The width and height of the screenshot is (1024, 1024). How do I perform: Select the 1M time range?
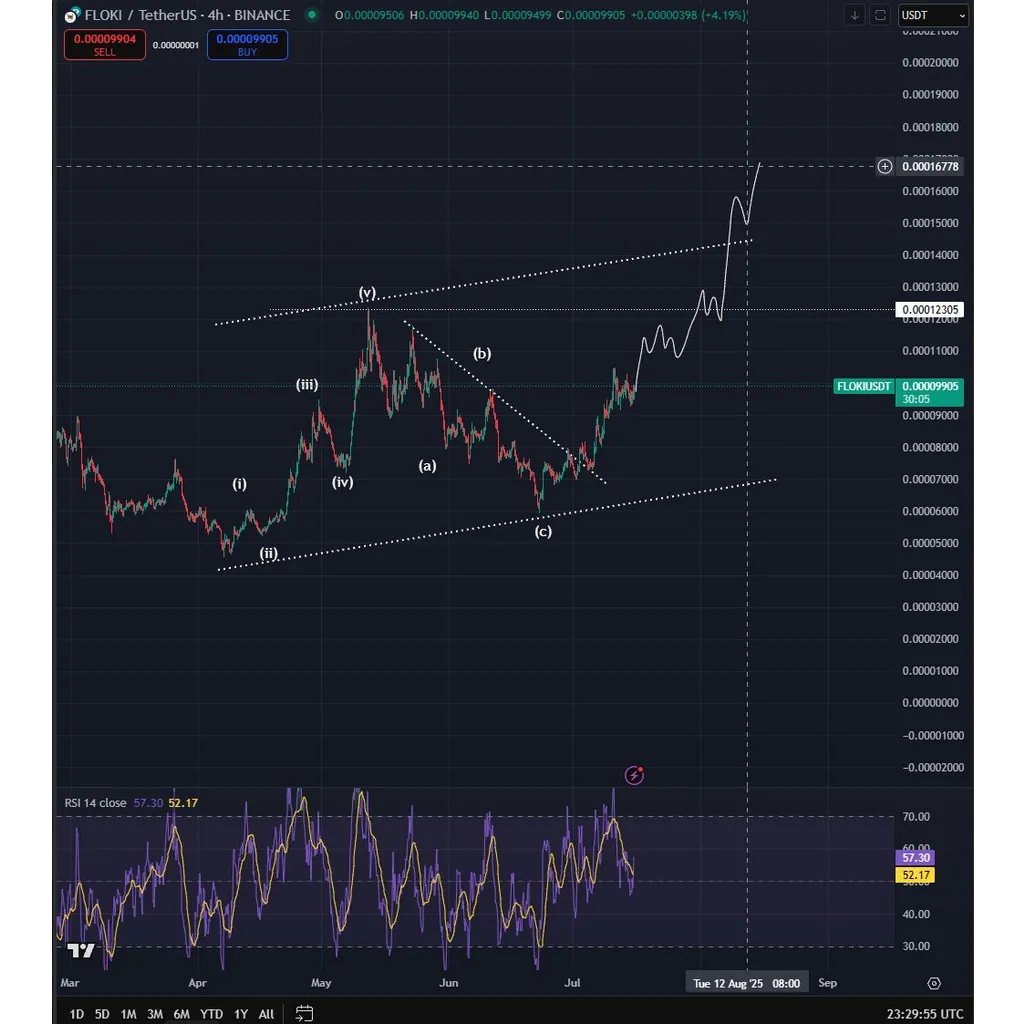[x=129, y=1014]
